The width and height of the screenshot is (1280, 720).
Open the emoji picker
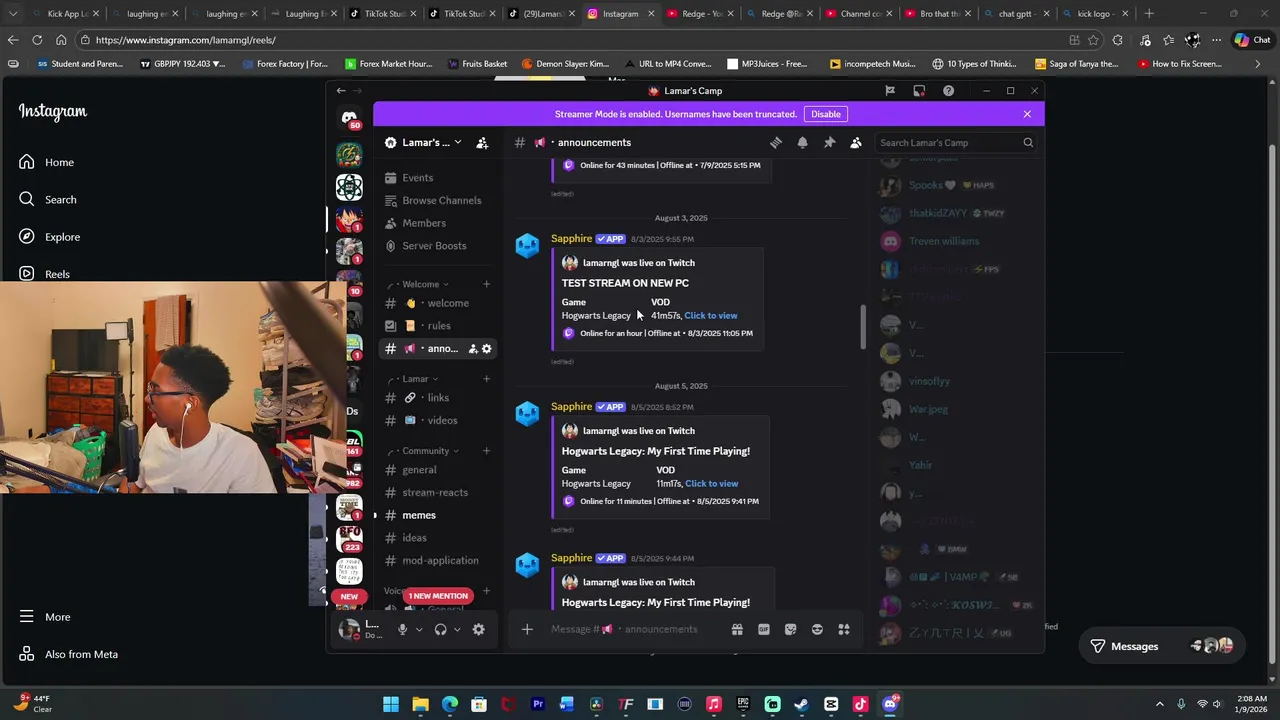click(x=817, y=629)
